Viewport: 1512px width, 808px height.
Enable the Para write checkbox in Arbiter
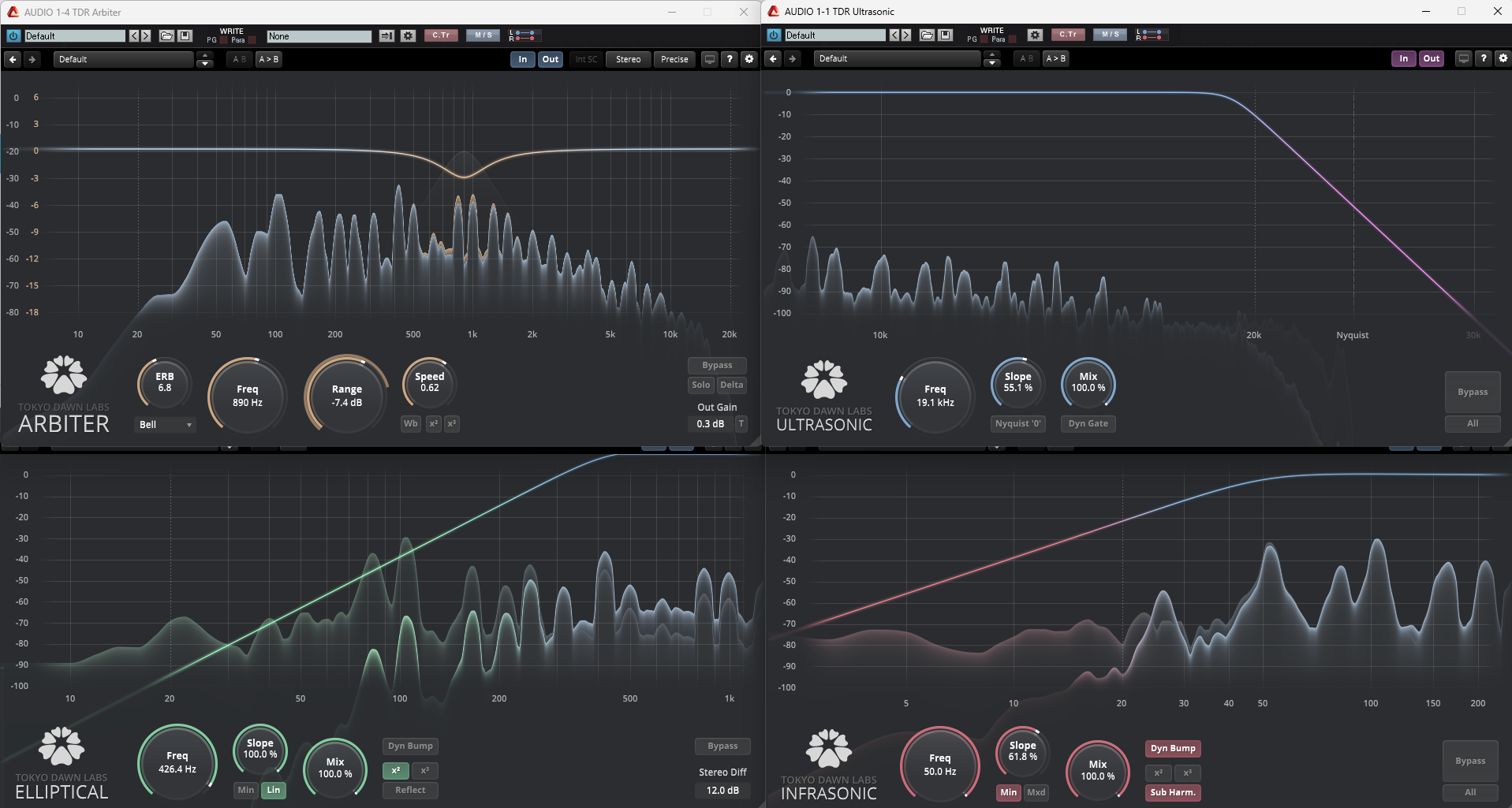coord(252,40)
